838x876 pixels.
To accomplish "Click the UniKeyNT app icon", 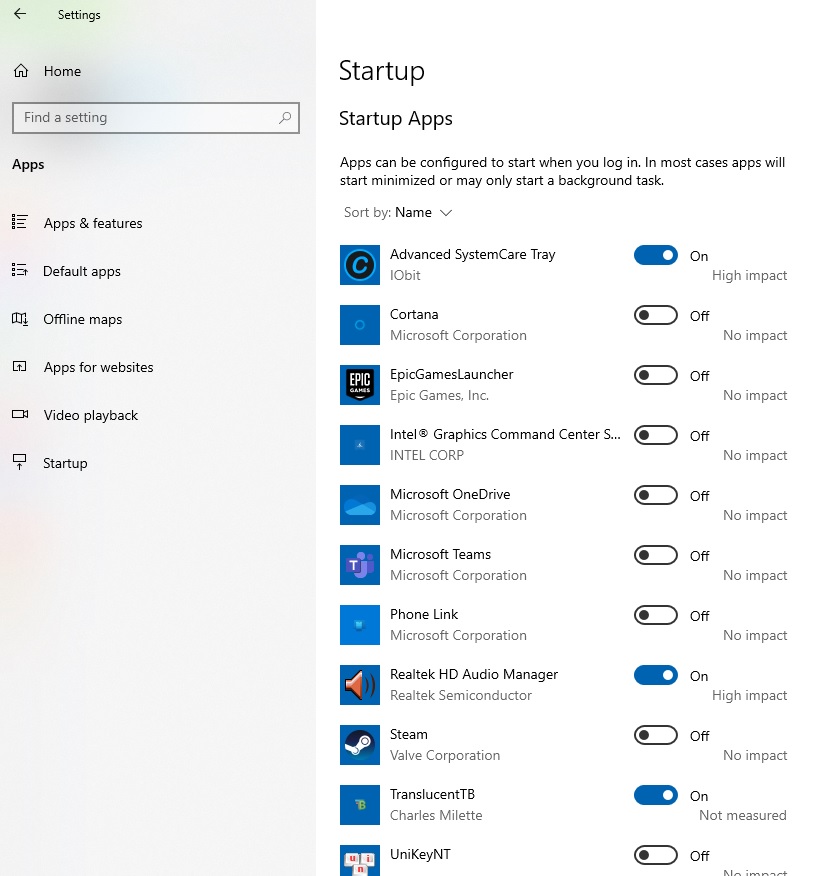I will coord(360,860).
